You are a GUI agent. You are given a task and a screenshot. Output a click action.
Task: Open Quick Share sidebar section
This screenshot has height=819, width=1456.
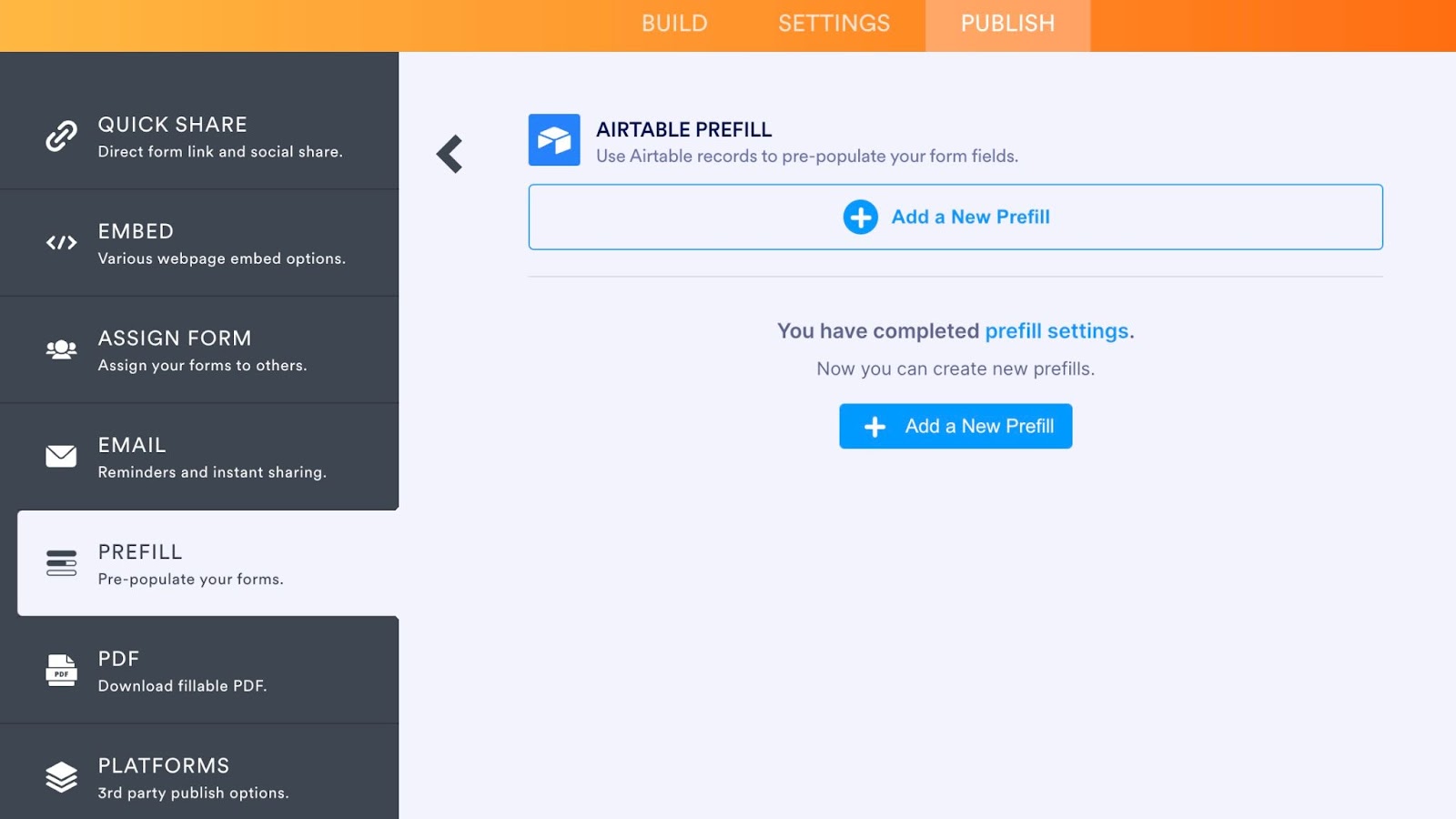click(199, 136)
